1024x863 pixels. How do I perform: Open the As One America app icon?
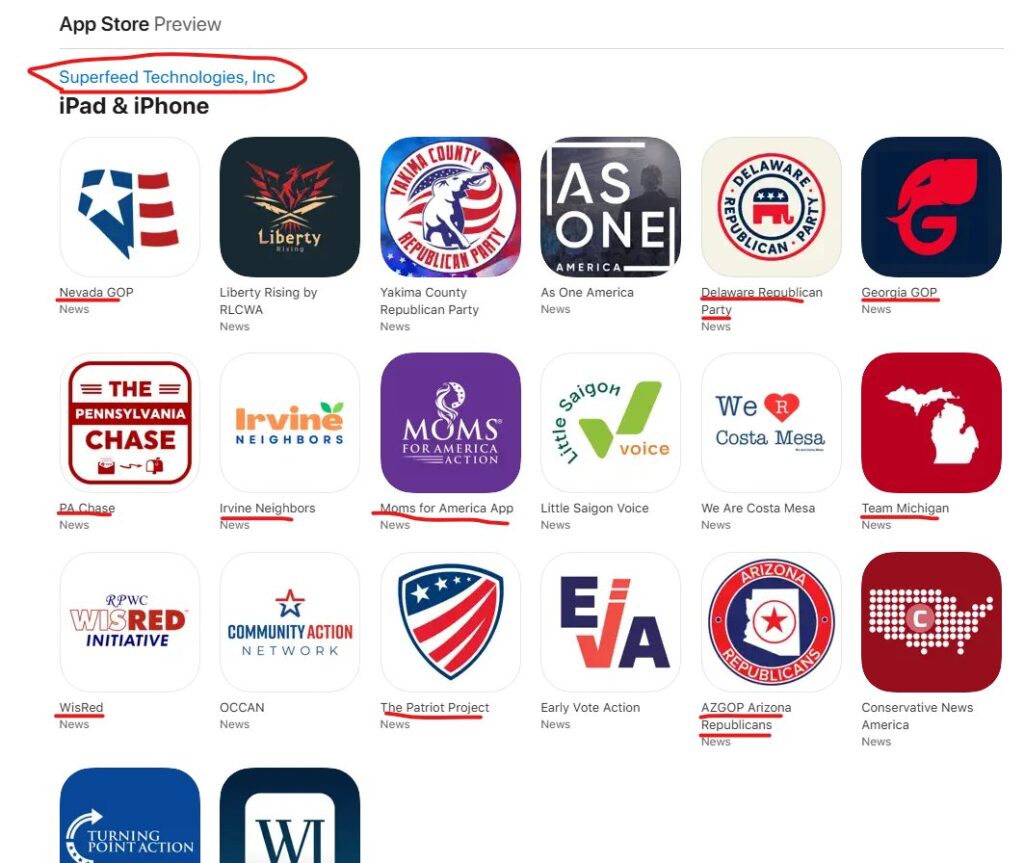(611, 206)
